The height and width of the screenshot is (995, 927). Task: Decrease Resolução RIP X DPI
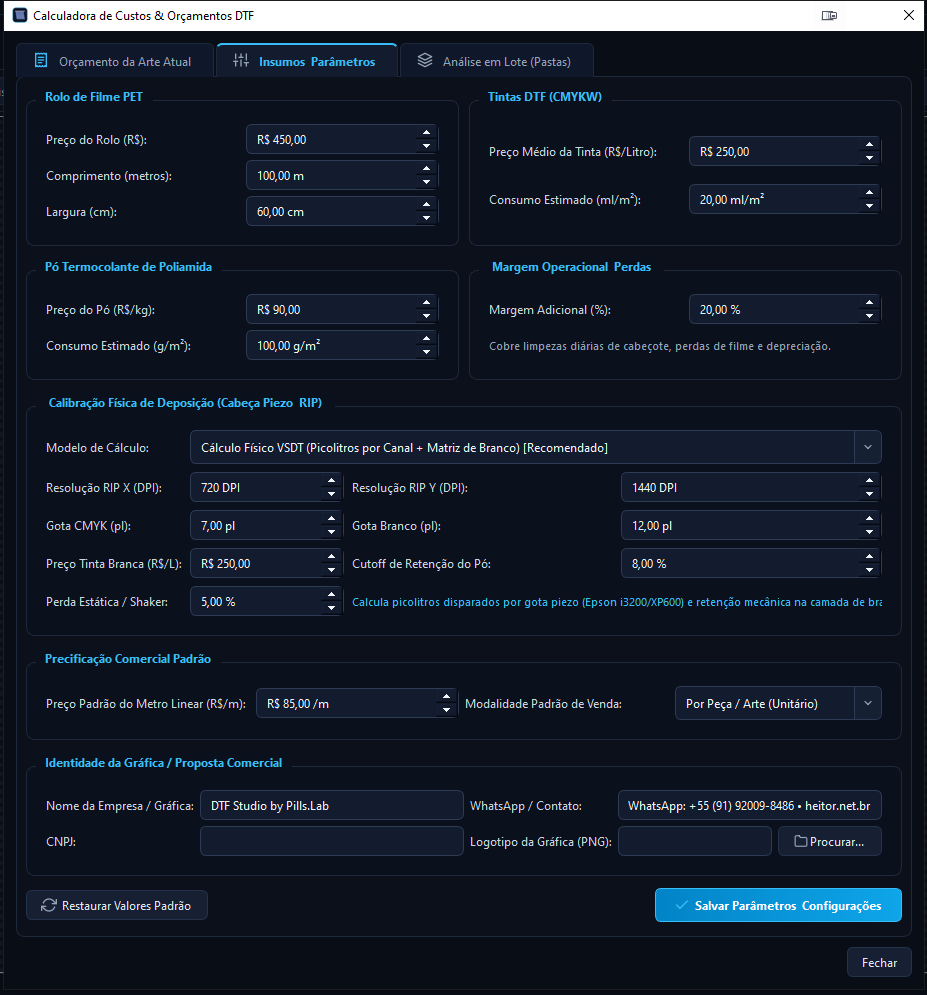coord(331,494)
